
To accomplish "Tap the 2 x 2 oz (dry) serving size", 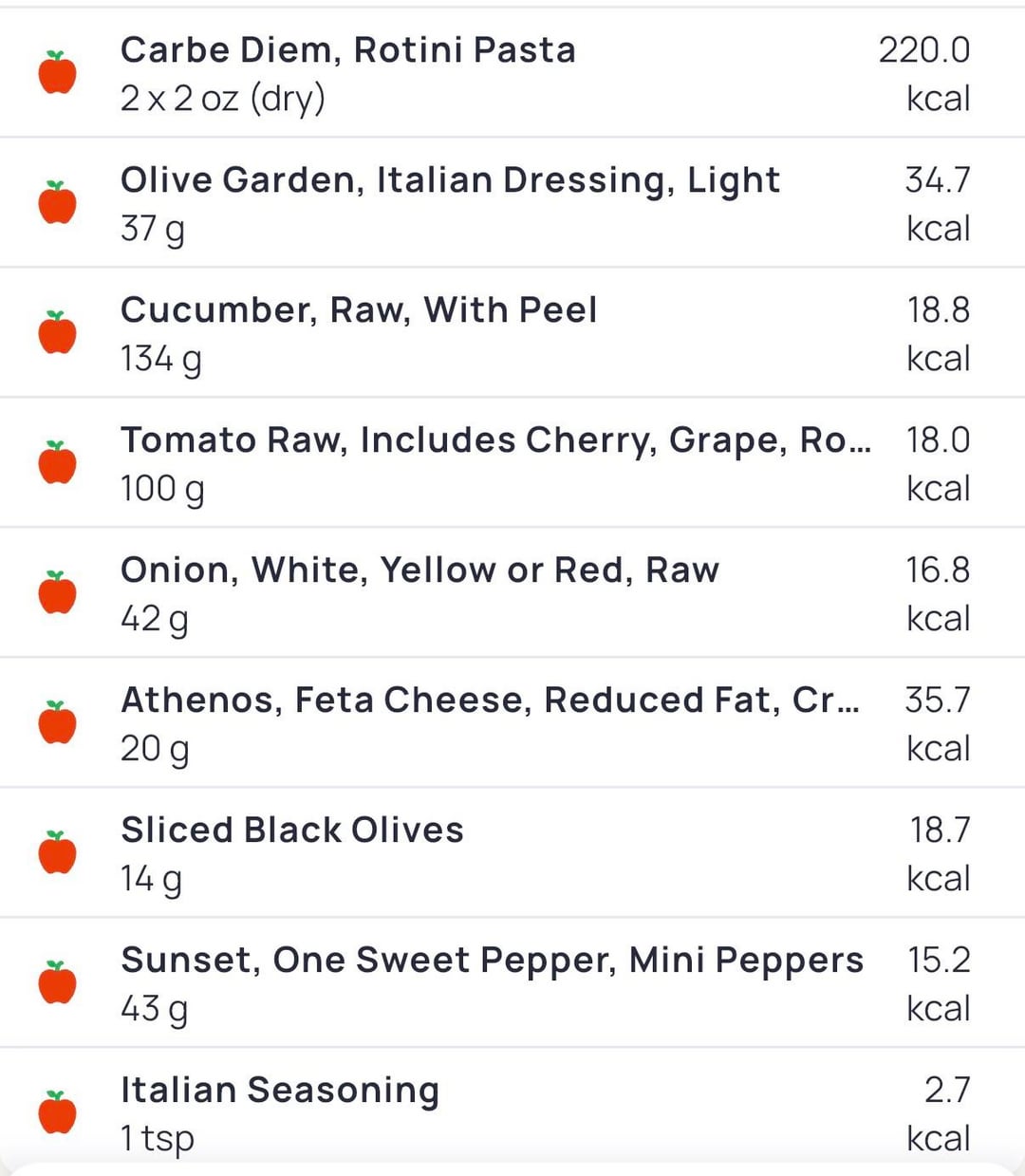I will pyautogui.click(x=223, y=99).
